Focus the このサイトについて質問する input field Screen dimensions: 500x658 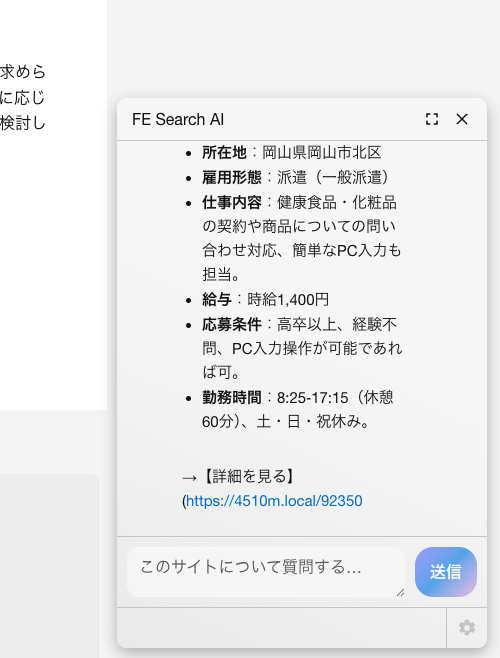(x=266, y=572)
